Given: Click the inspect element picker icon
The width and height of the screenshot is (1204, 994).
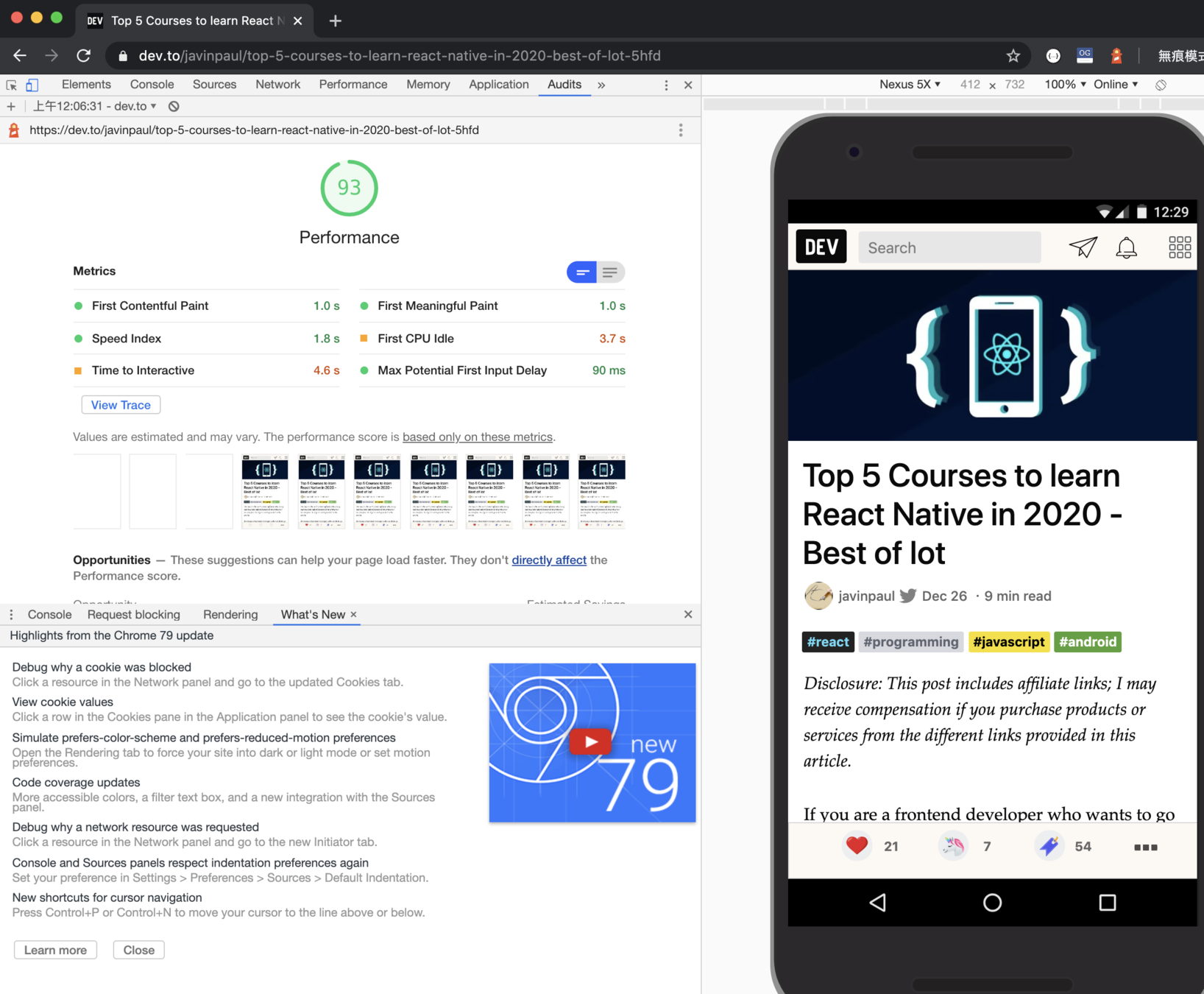Looking at the screenshot, I should pyautogui.click(x=11, y=85).
